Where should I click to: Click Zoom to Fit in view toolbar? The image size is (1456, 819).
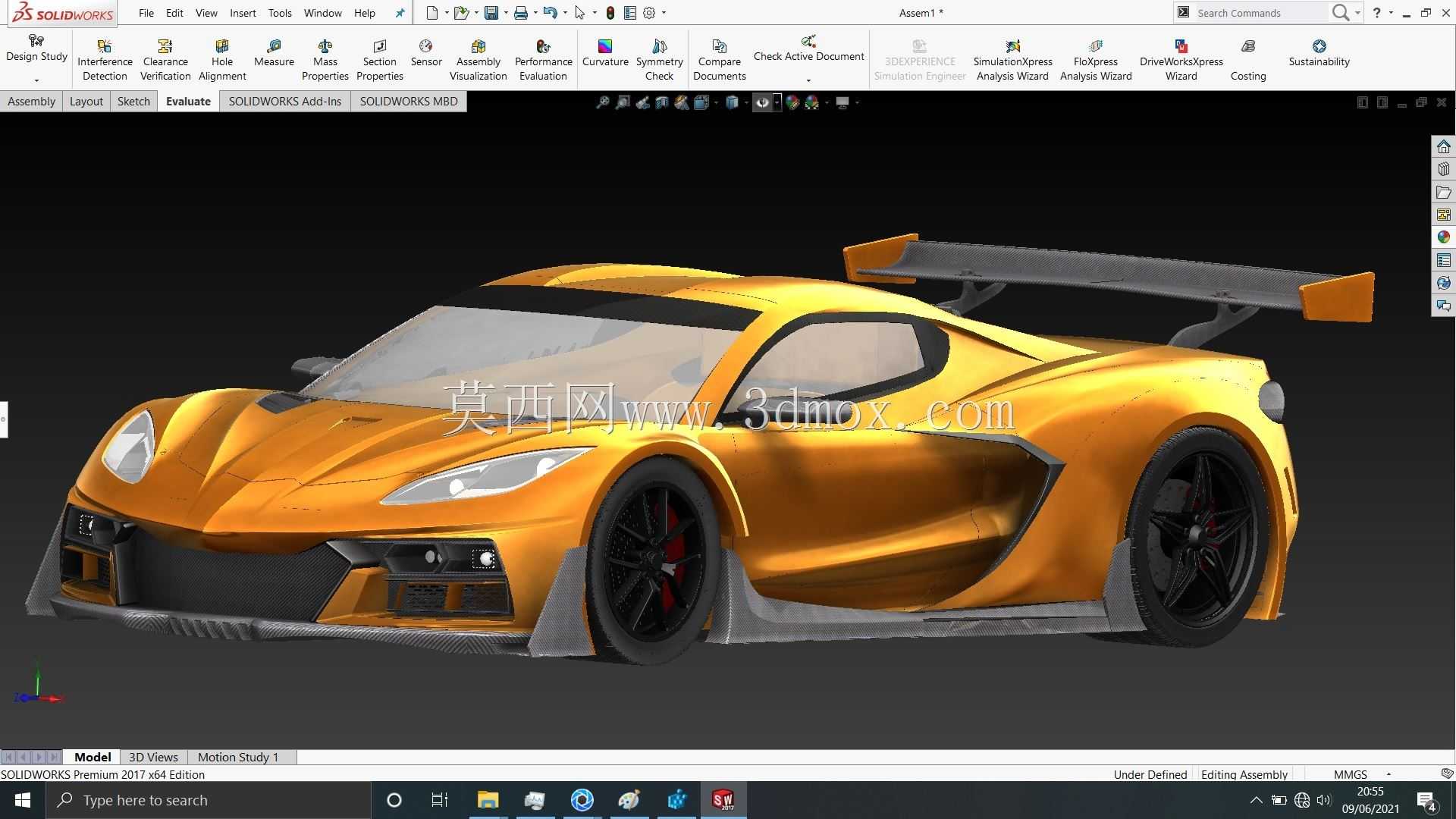603,102
